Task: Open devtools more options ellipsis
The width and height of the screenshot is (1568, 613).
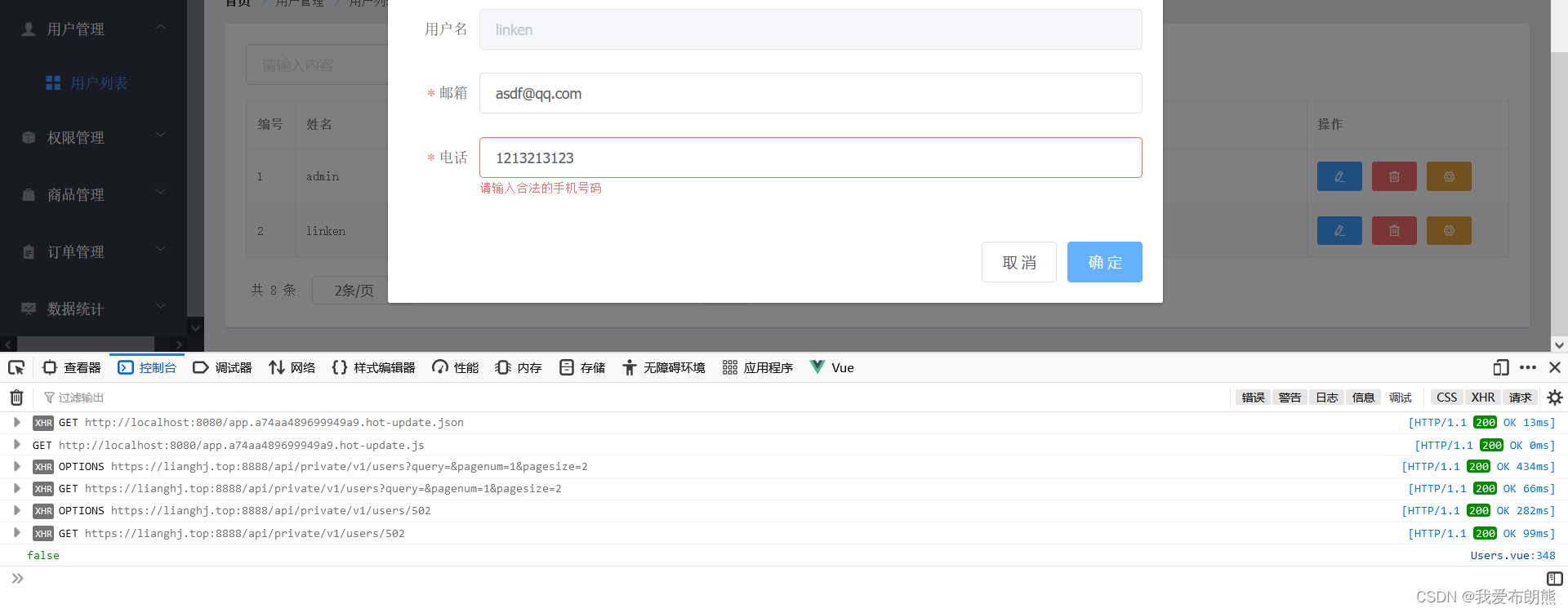Action: (1528, 367)
